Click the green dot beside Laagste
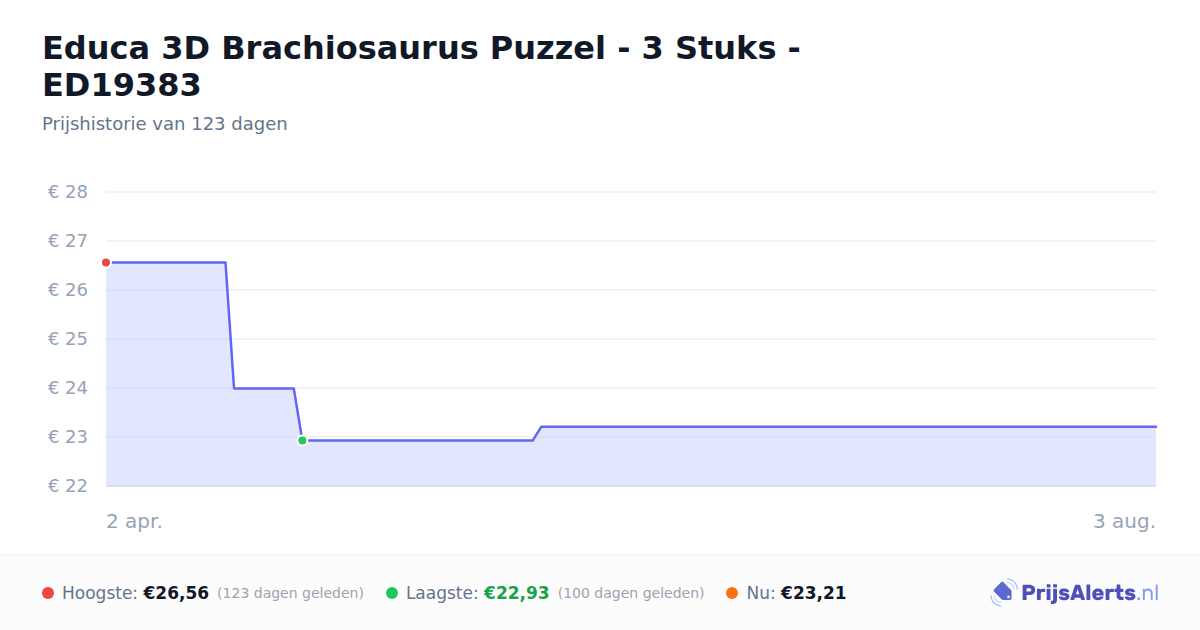The width and height of the screenshot is (1200, 630). 392,593
